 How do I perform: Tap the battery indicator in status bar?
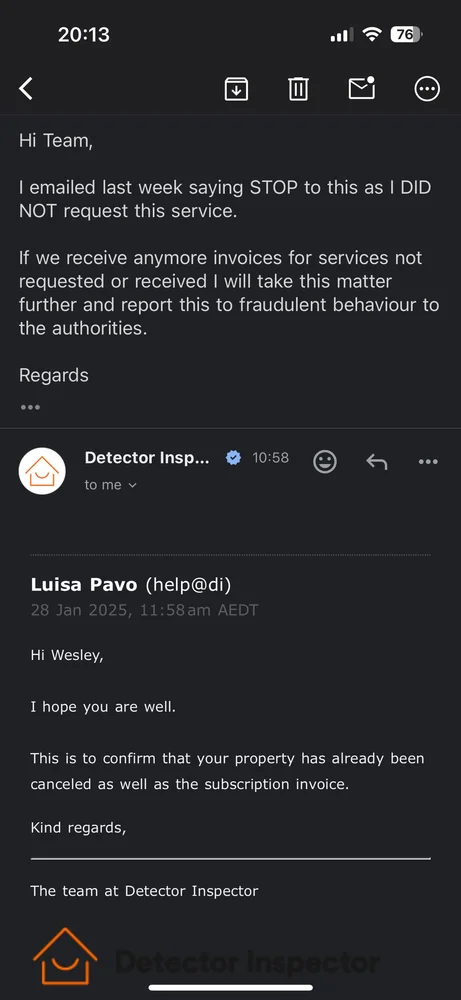click(x=406, y=34)
